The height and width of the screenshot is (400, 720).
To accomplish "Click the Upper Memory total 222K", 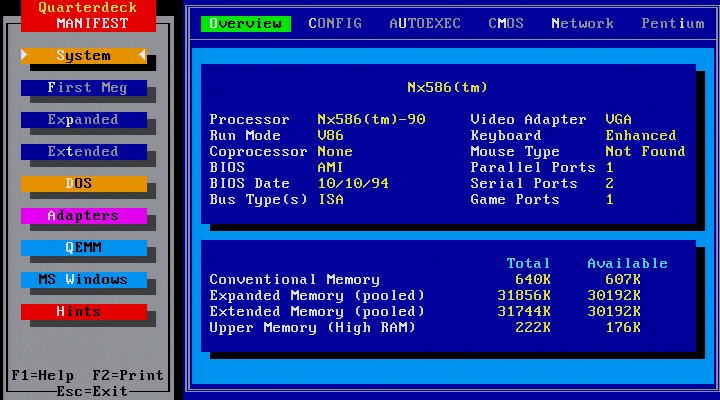I will pyautogui.click(x=533, y=328).
